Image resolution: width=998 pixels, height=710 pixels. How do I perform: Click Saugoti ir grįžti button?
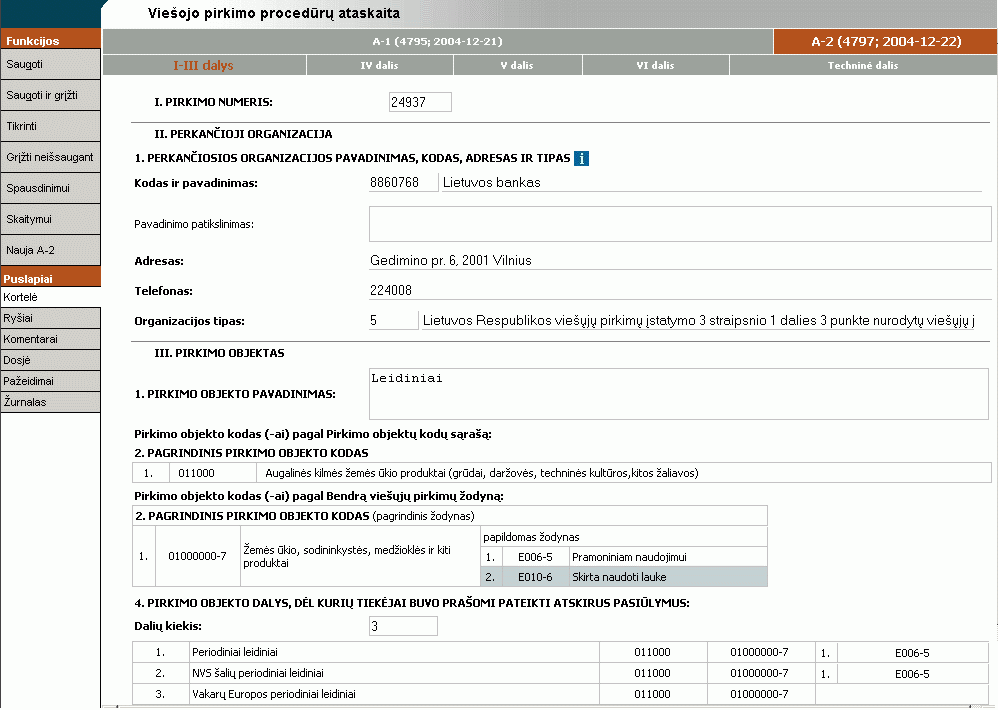coord(50,95)
